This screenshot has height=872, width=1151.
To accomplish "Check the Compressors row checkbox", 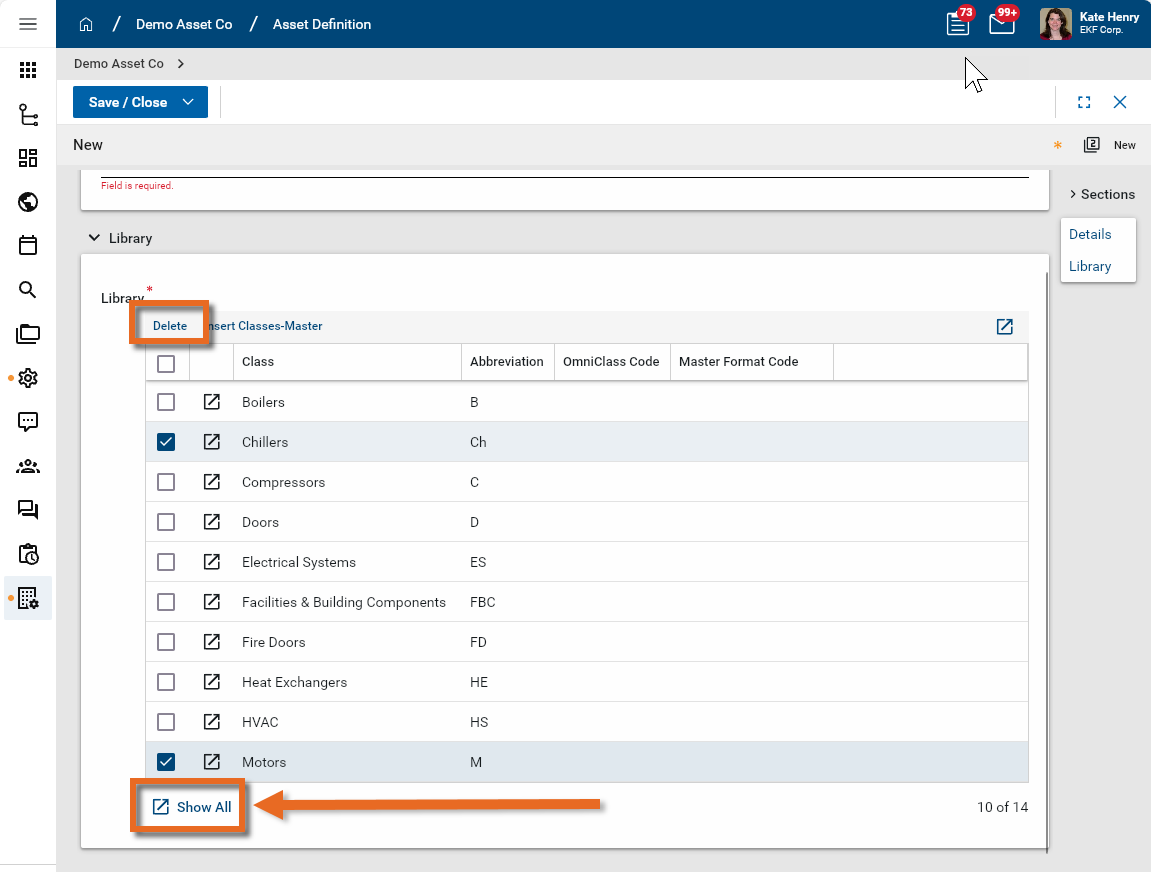I will pos(166,482).
